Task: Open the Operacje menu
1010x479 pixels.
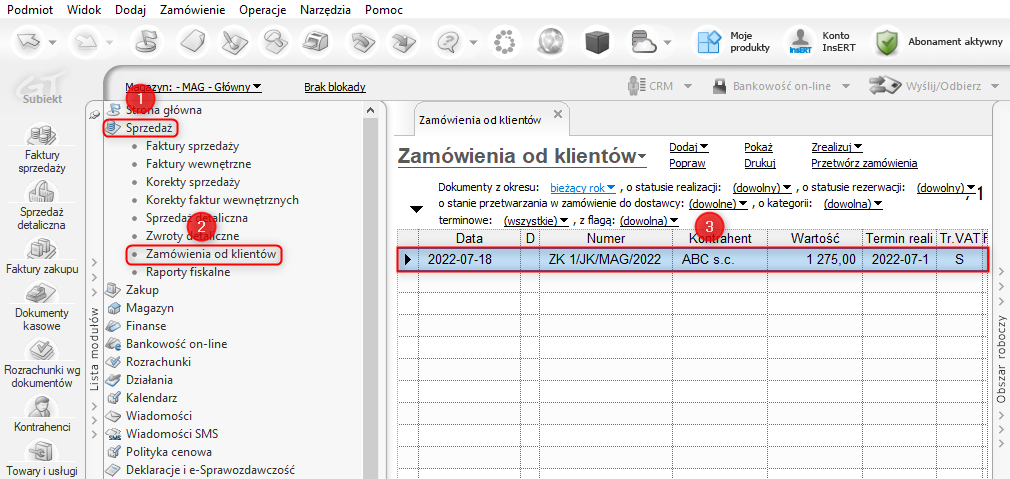Action: pos(263,10)
